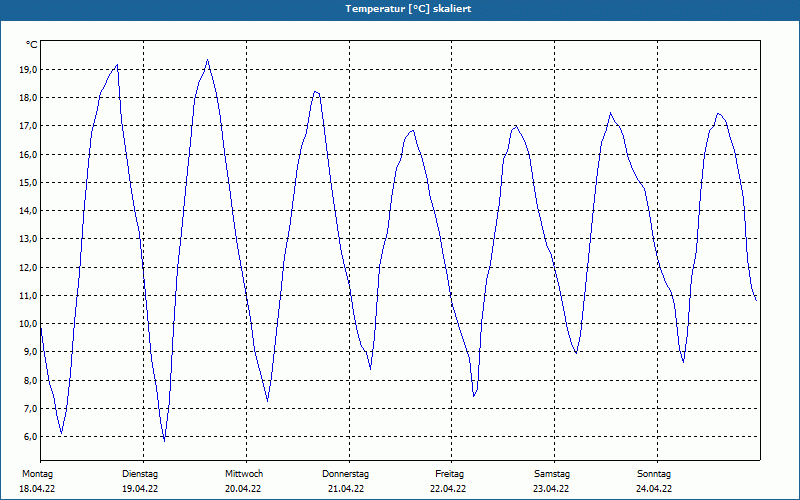Click the 17,0 y-axis value
The width and height of the screenshot is (800, 500).
click(27, 126)
